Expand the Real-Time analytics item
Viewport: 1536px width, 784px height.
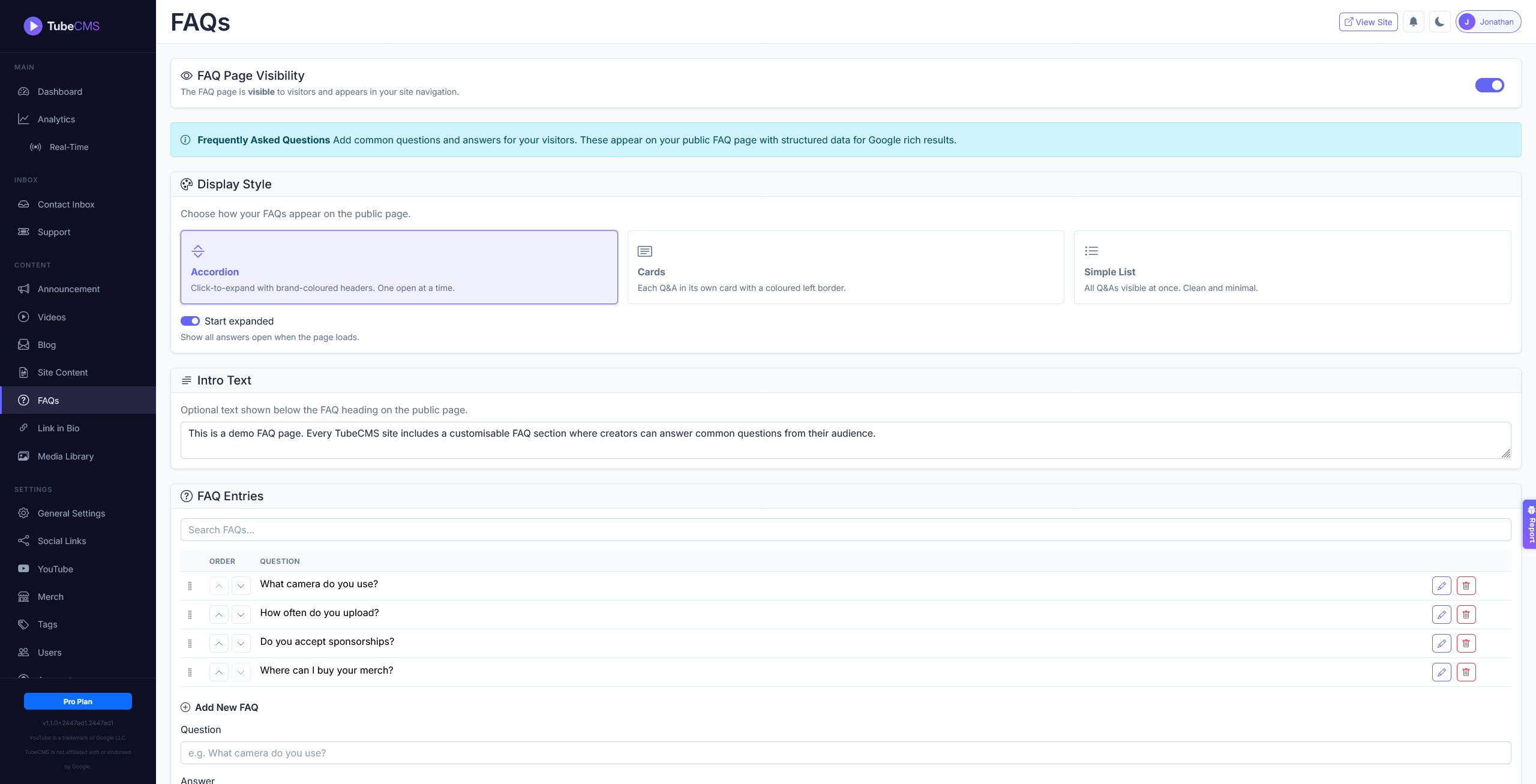(68, 146)
